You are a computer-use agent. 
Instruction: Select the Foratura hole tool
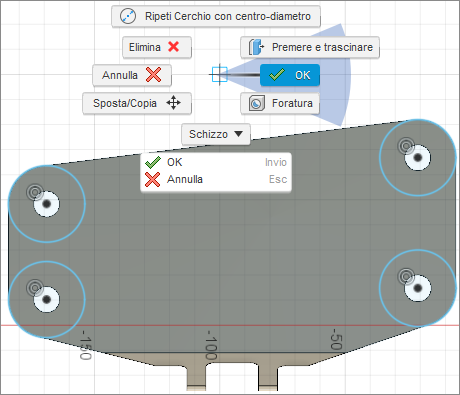[280, 103]
